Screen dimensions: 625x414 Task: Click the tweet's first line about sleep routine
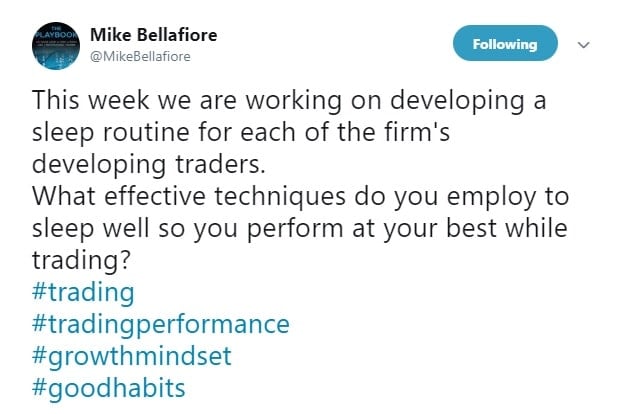289,100
